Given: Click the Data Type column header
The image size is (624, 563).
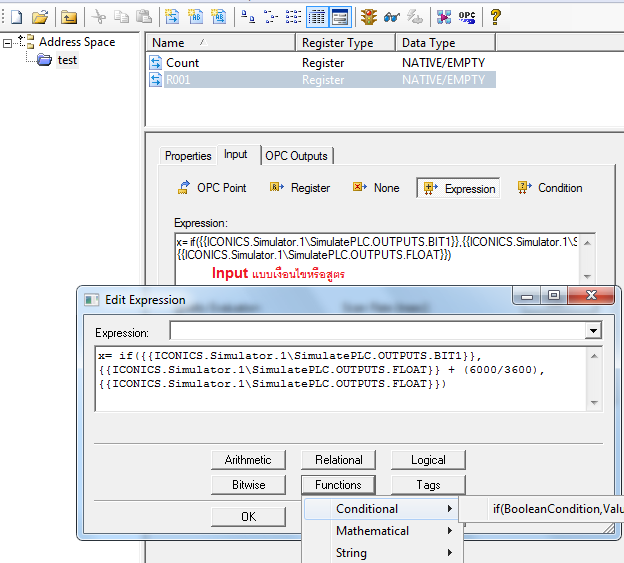Looking at the screenshot, I should [445, 43].
